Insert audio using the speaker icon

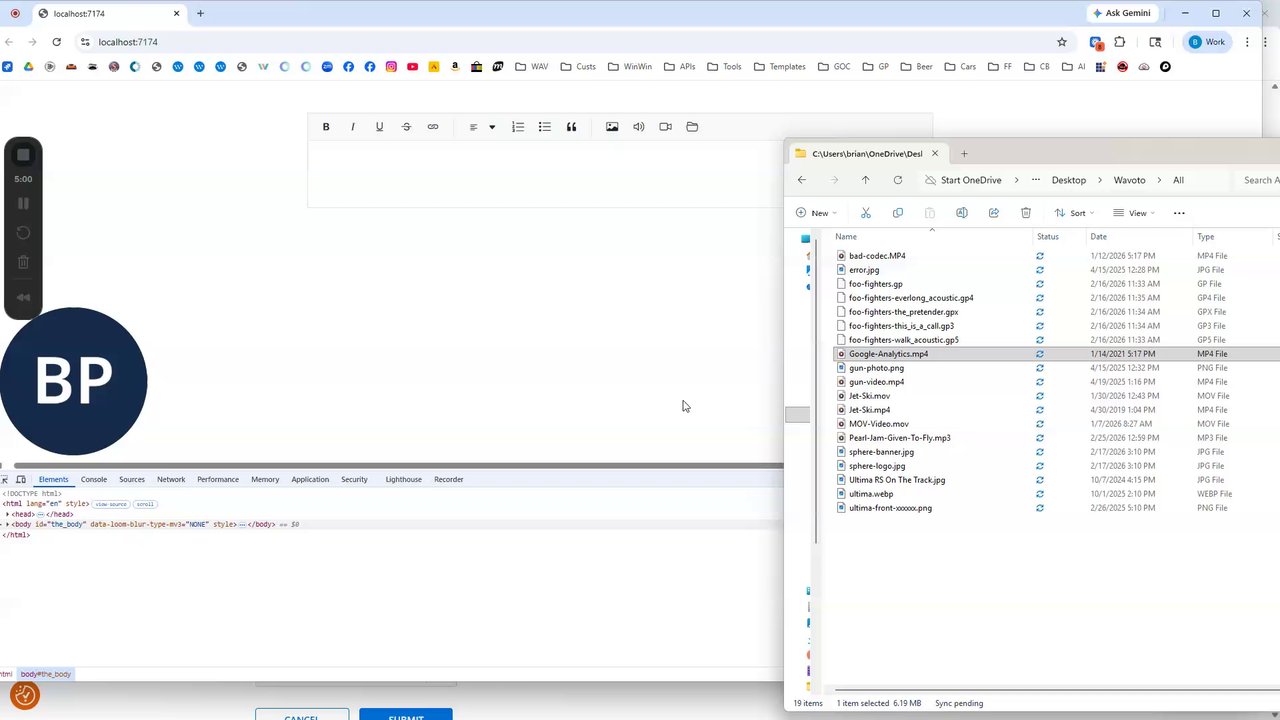pyautogui.click(x=639, y=127)
